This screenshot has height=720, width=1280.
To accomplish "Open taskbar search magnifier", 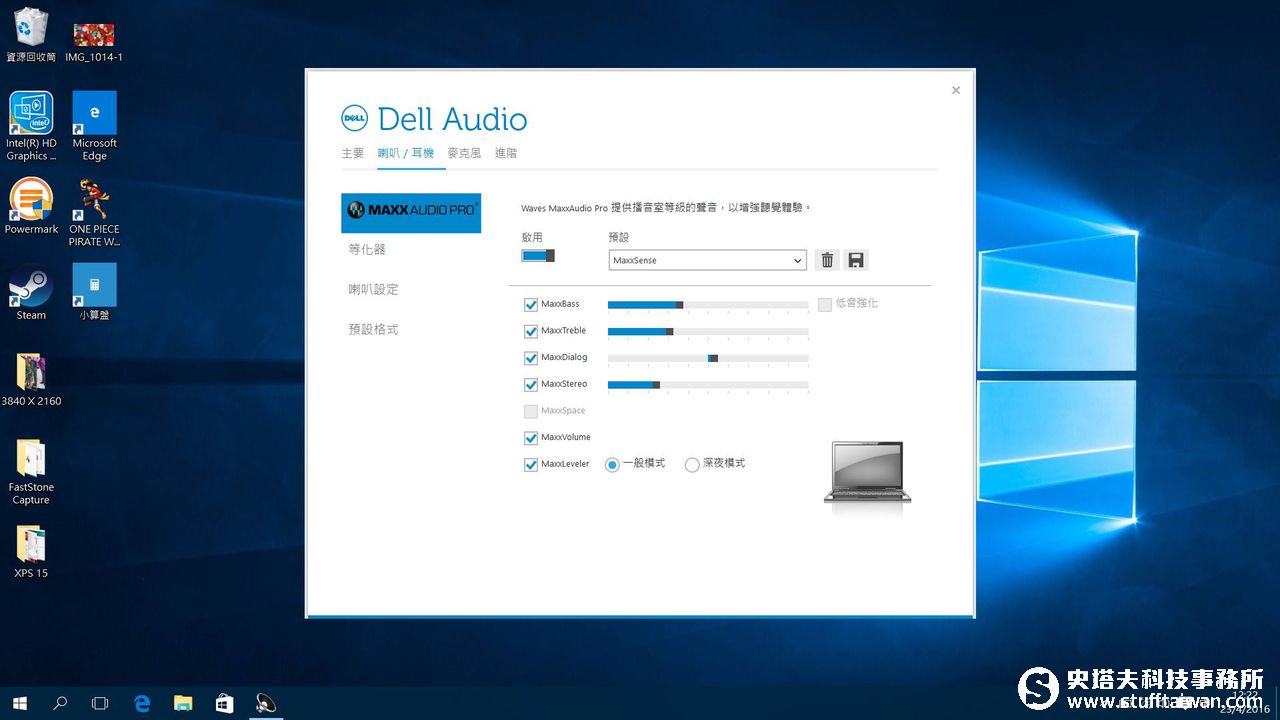I will pyautogui.click(x=60, y=703).
